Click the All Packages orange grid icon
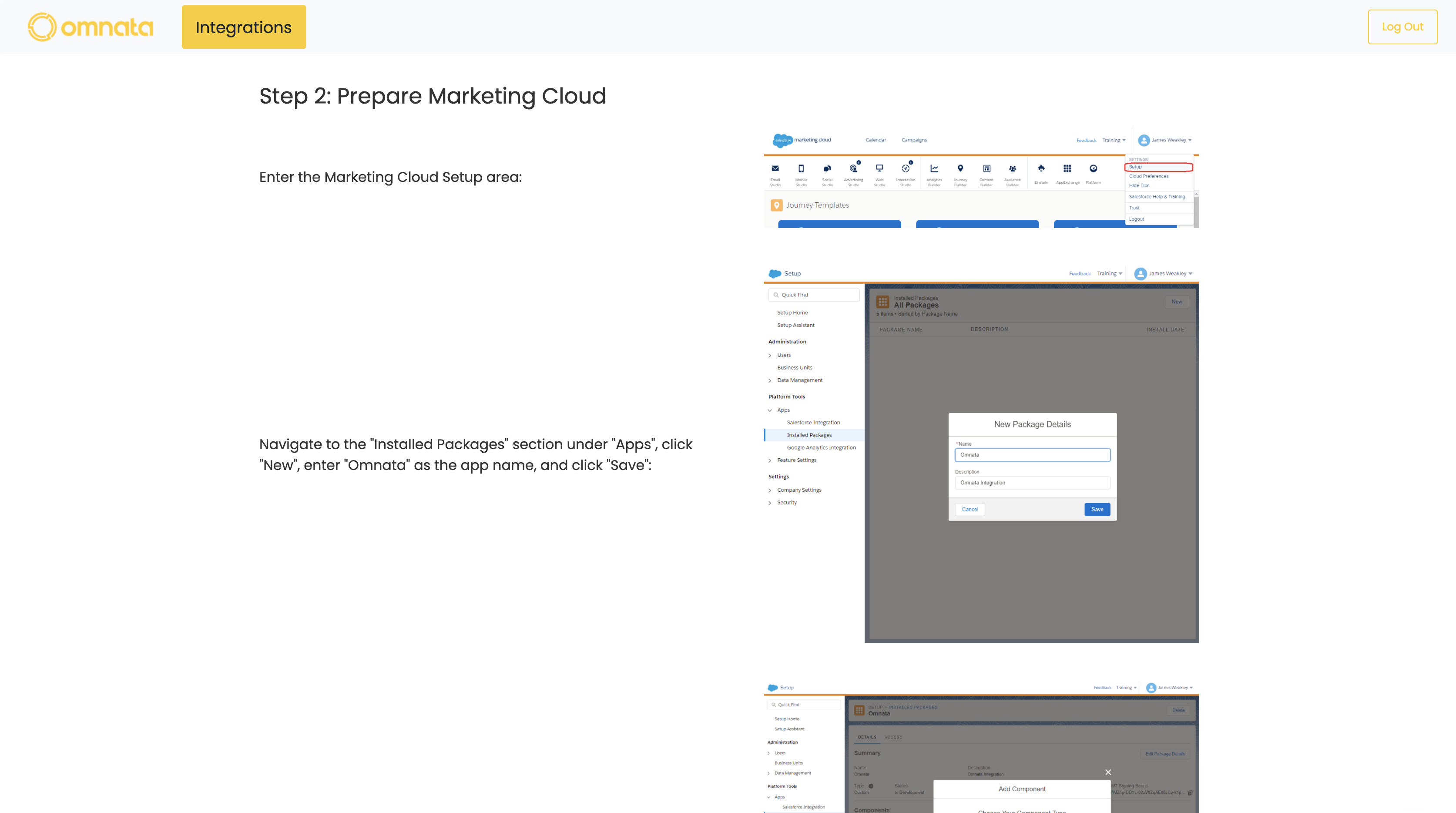The image size is (1456, 813). pos(882,302)
